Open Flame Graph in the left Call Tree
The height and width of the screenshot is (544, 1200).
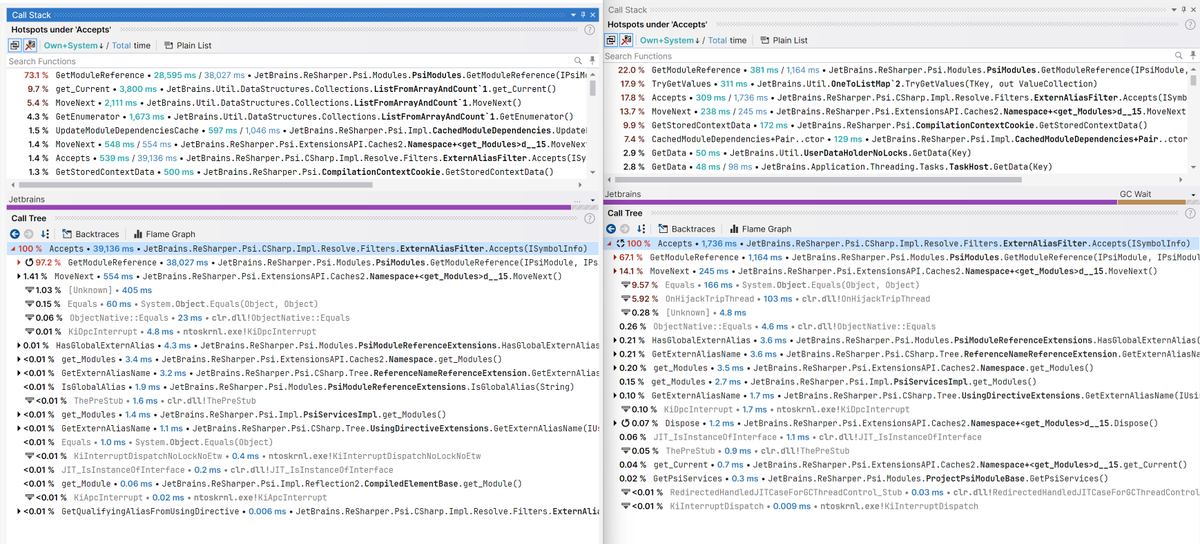164,233
